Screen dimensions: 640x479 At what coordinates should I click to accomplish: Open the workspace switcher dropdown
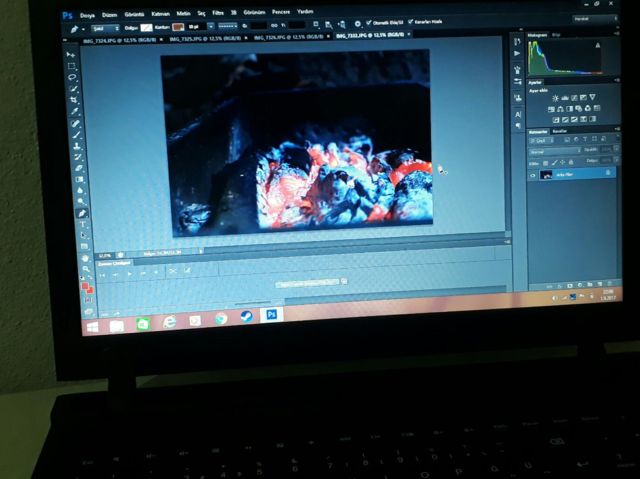tap(595, 18)
